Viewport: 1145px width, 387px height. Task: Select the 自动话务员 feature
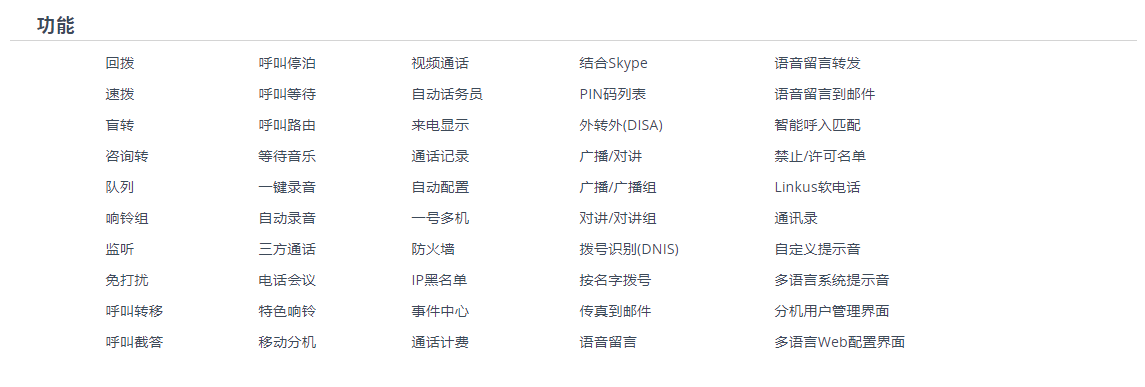click(x=447, y=94)
